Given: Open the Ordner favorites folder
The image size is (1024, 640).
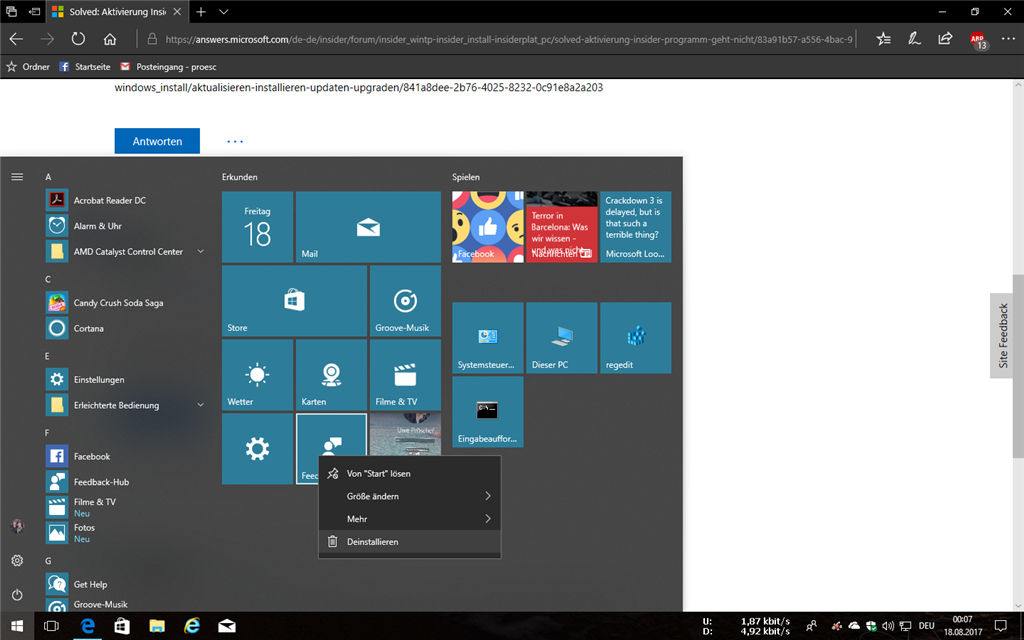Looking at the screenshot, I should point(28,67).
